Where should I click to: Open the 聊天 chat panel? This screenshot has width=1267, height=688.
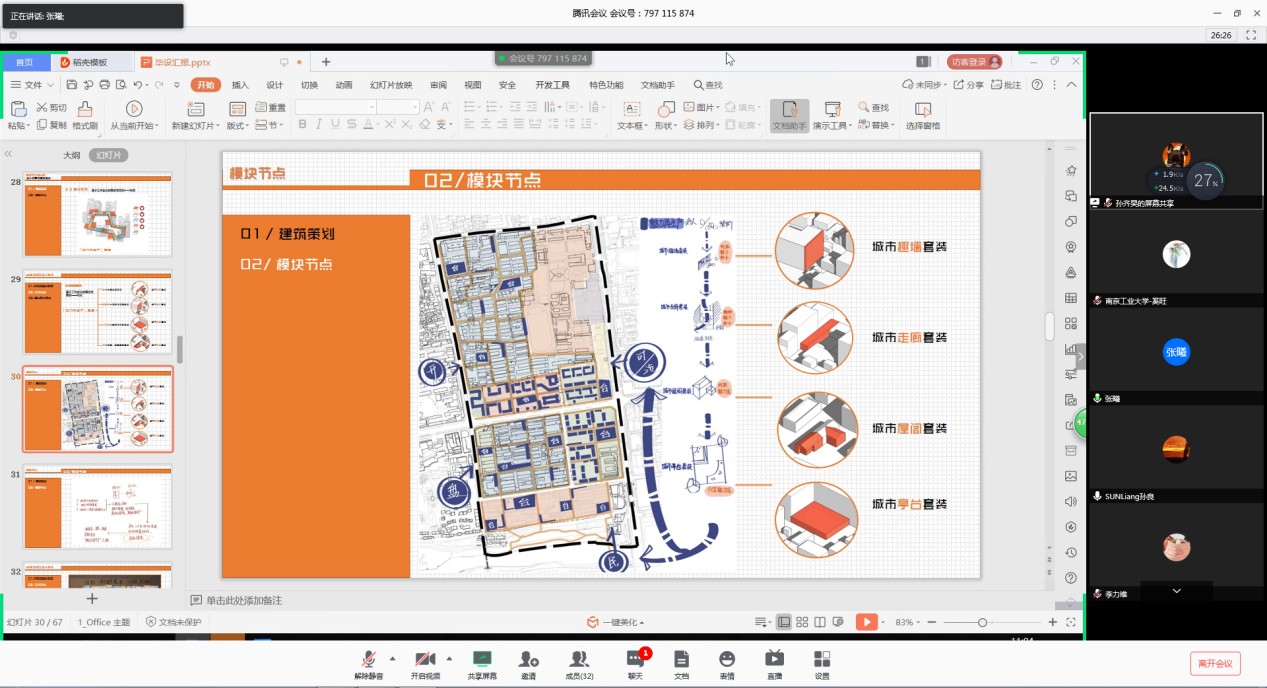635,661
